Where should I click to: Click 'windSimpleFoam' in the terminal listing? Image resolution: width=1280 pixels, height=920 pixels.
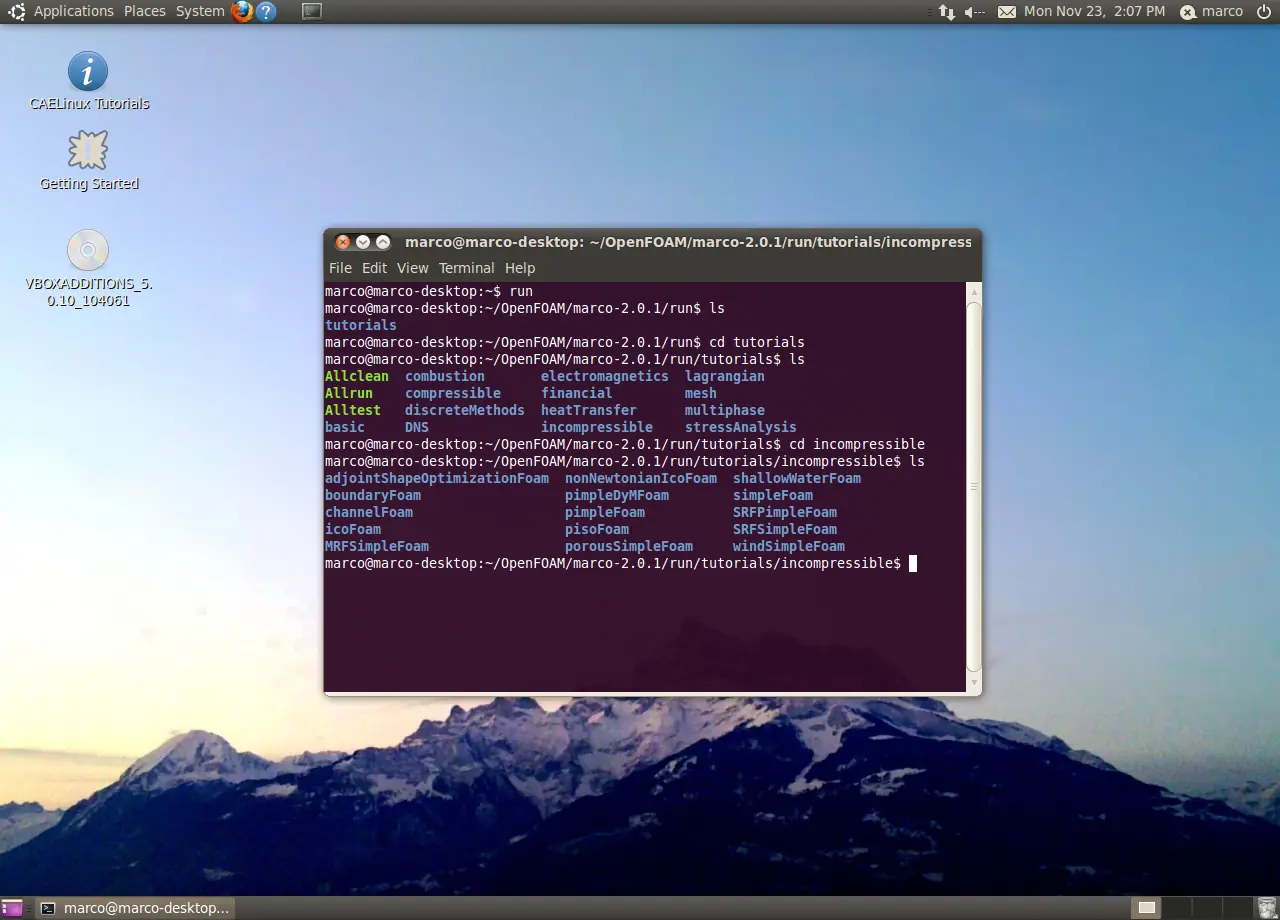[x=789, y=547]
